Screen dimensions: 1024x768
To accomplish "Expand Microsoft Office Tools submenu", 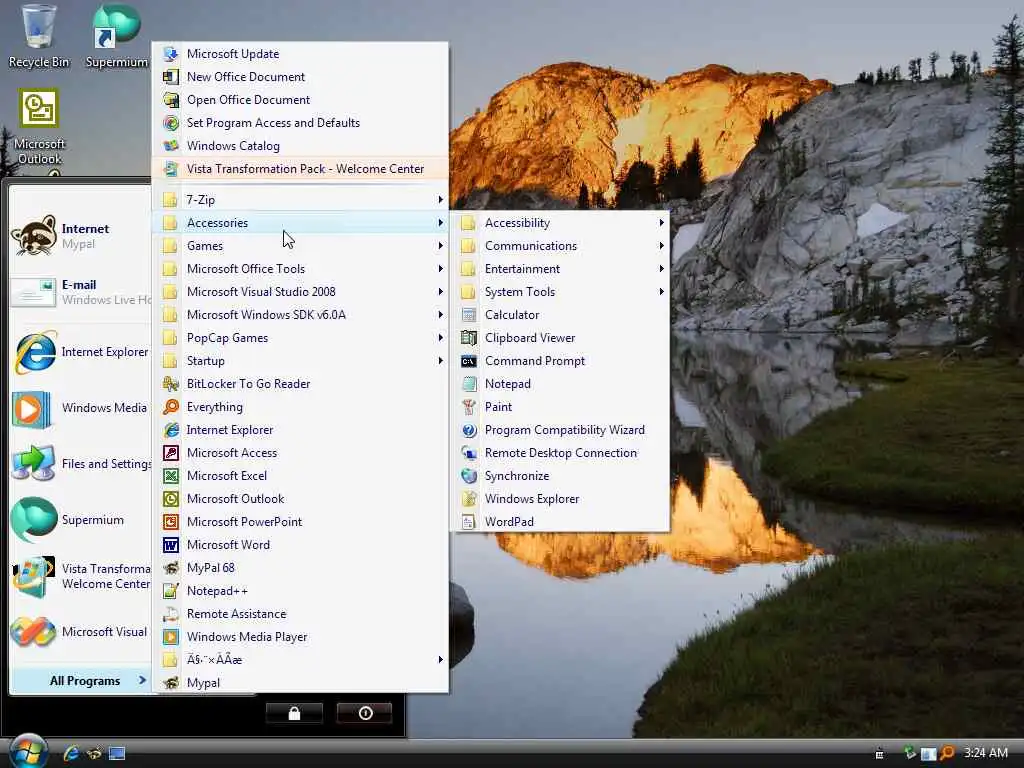I will 300,268.
